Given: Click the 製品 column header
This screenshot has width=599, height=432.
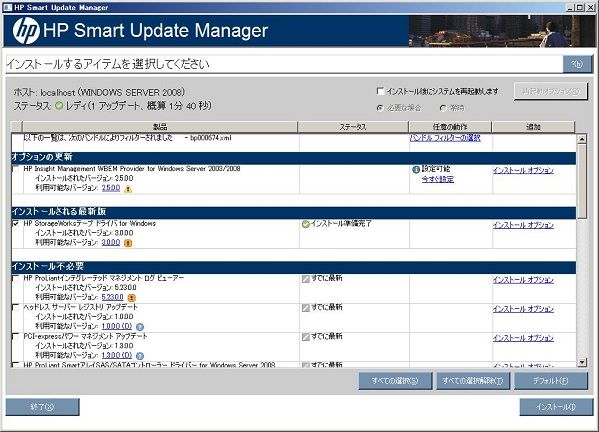Looking at the screenshot, I should (160, 127).
